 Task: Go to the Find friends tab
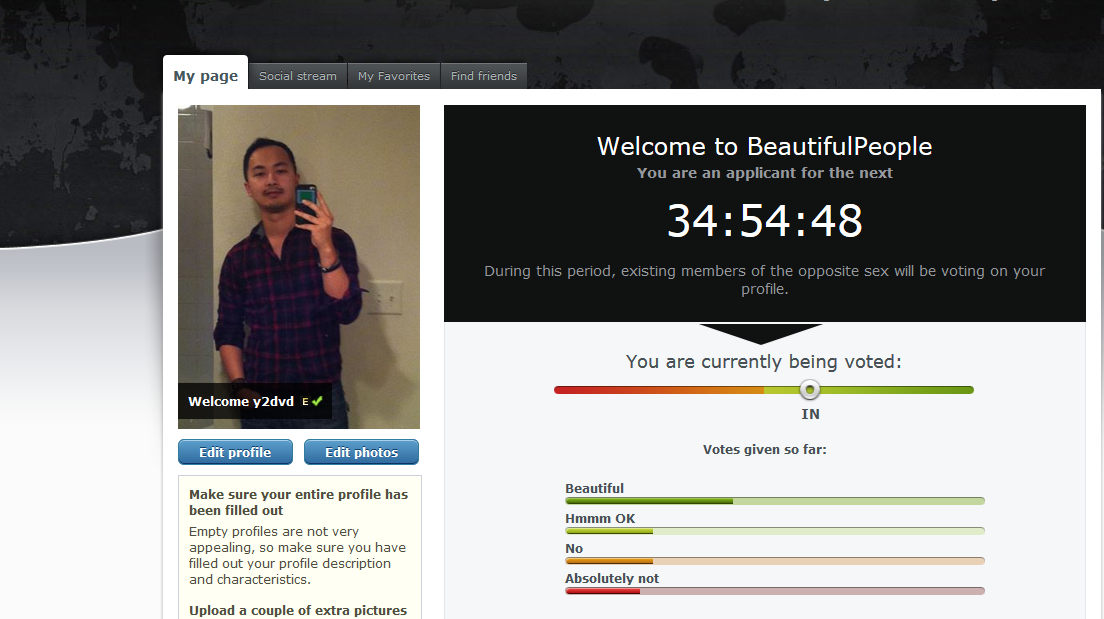[x=484, y=76]
